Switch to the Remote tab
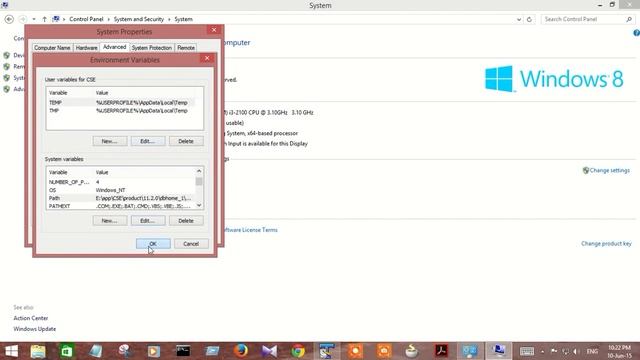The image size is (640, 360). (186, 48)
